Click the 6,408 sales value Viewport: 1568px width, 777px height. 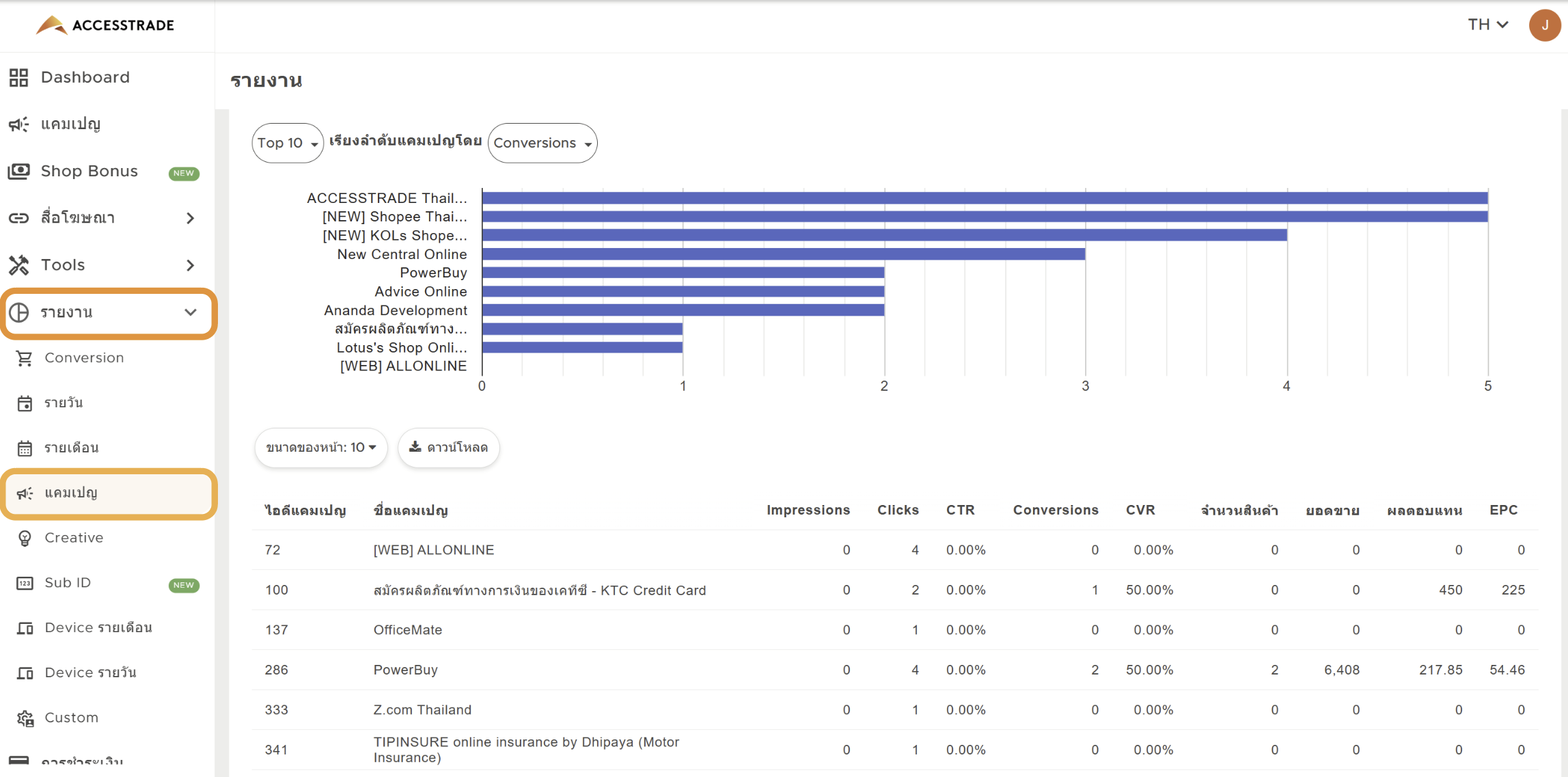(1341, 670)
